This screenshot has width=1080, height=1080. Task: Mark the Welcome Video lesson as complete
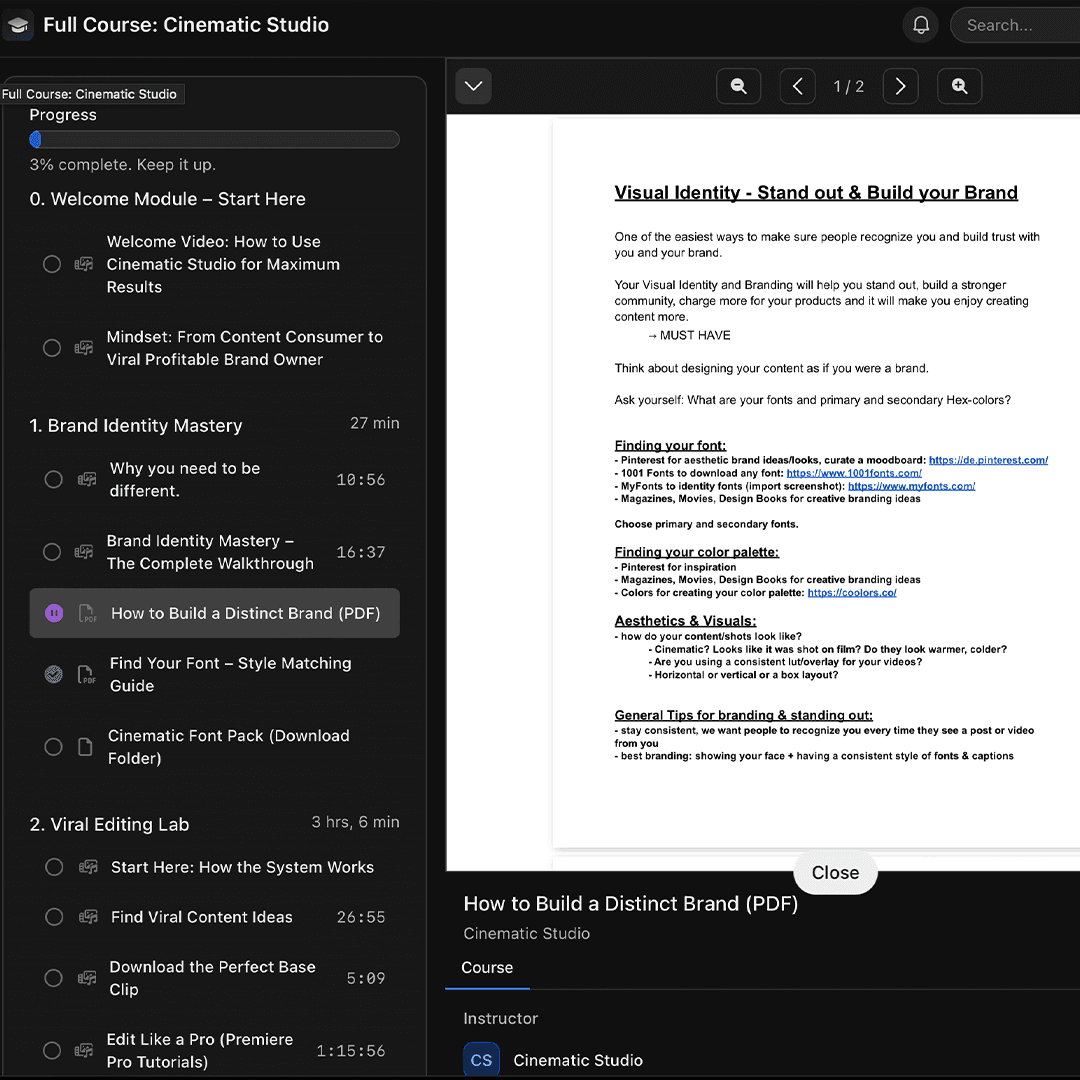point(52,264)
